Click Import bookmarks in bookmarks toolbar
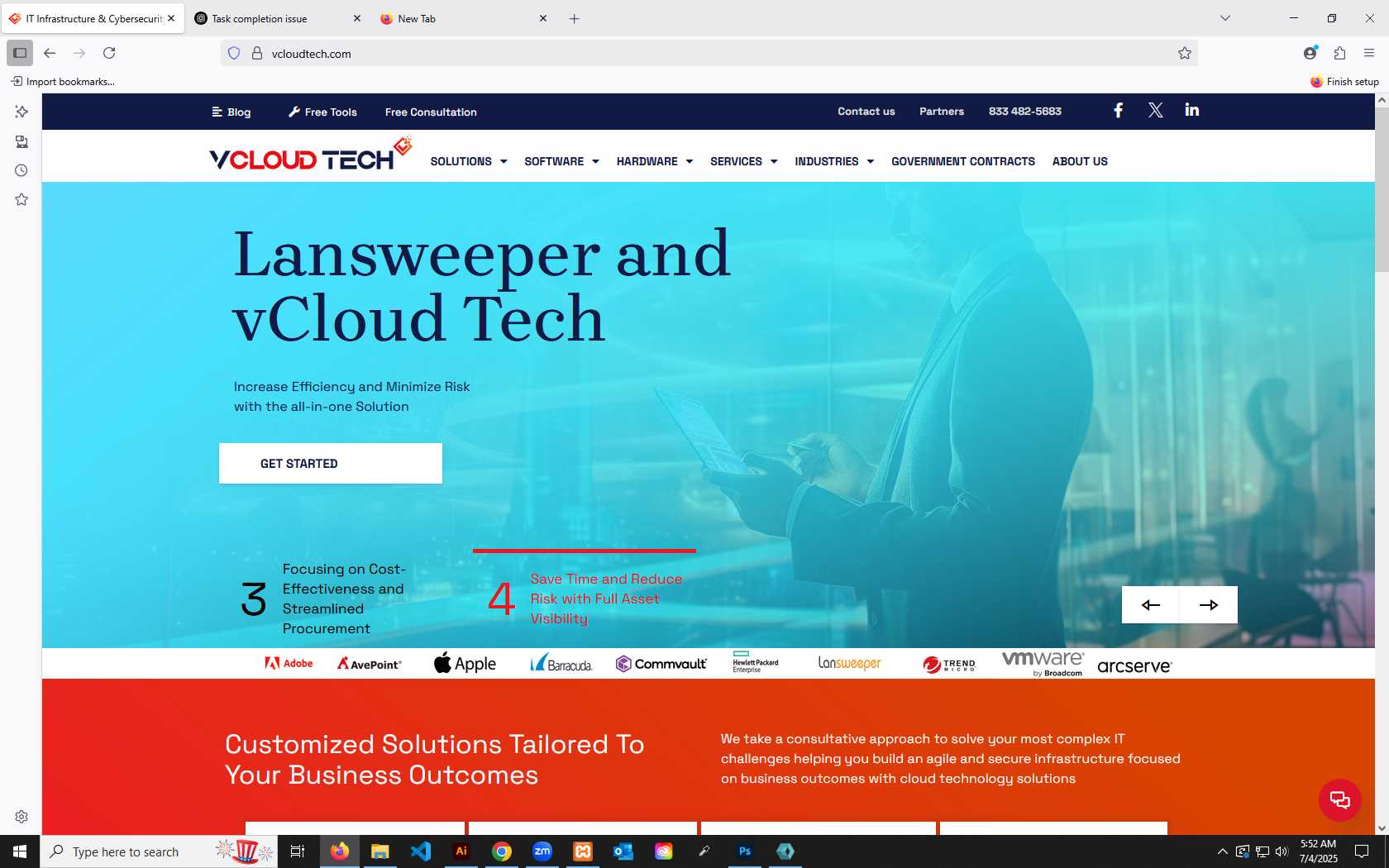1389x868 pixels. tap(63, 81)
